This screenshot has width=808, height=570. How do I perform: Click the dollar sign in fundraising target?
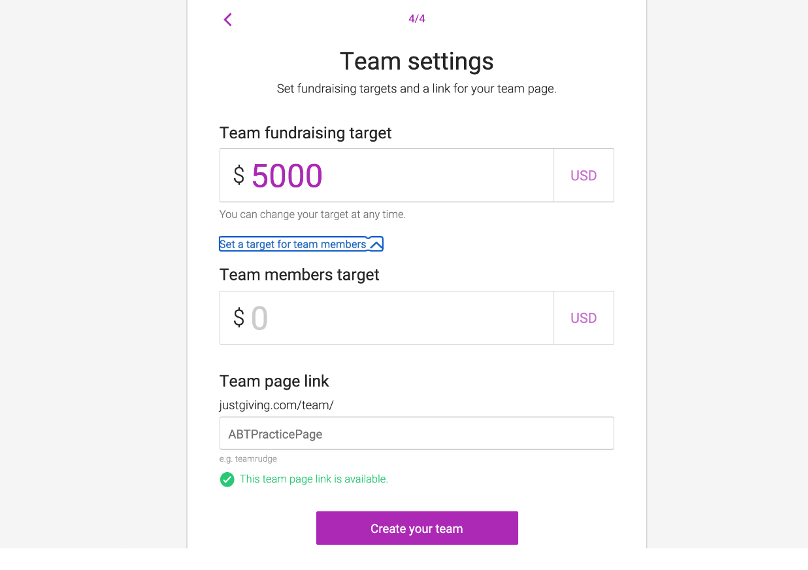click(239, 175)
